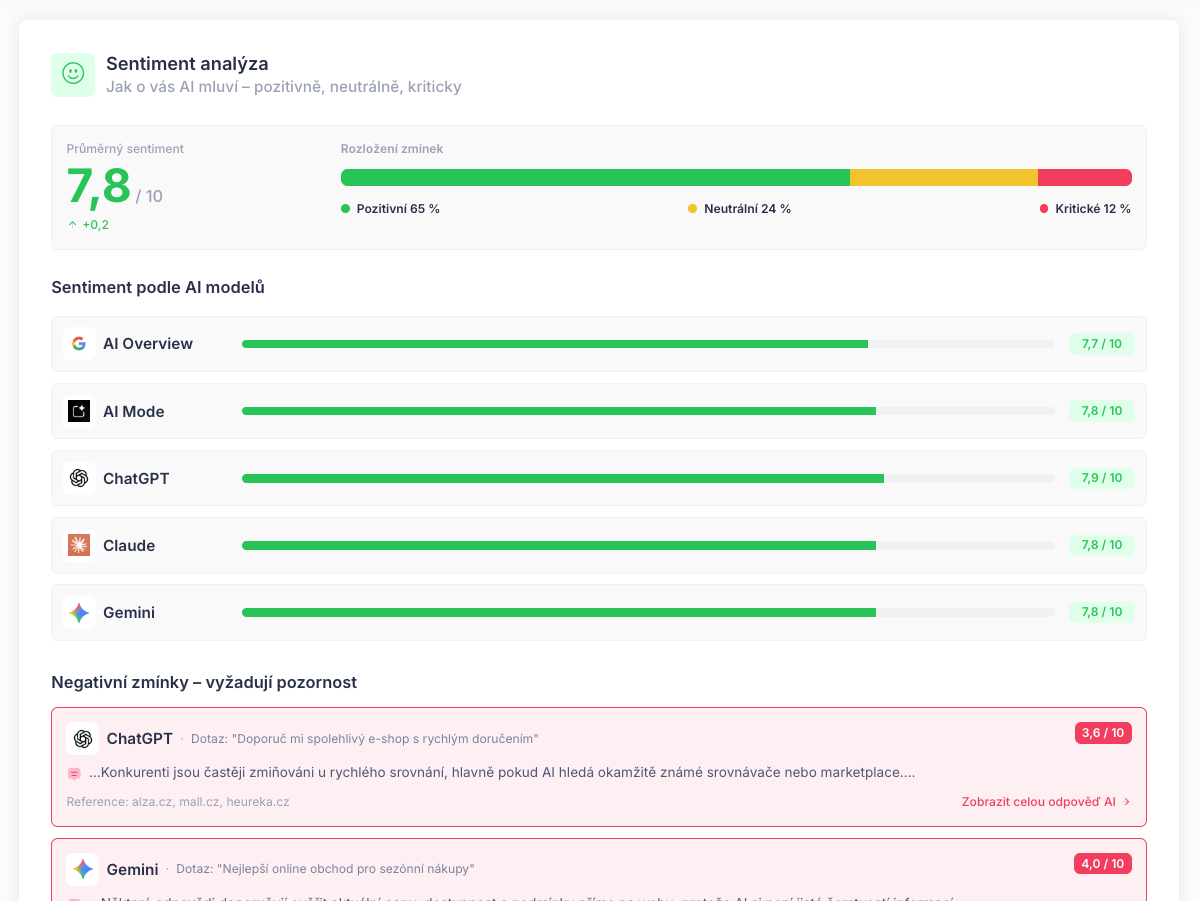Screen dimensions: 1200x901
Task: Click the Negativní zmínky – vyžadují pozornost heading
Action: (204, 683)
